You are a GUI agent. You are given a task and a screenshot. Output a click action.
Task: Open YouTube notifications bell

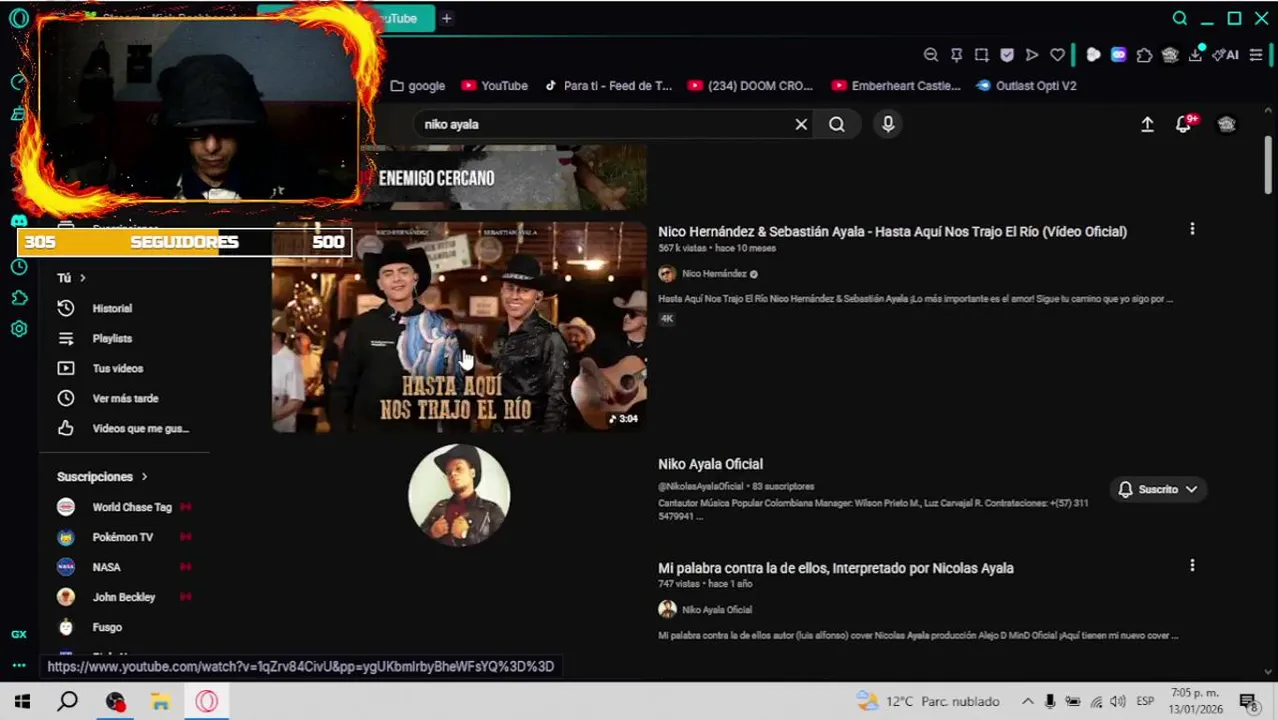click(x=1184, y=124)
